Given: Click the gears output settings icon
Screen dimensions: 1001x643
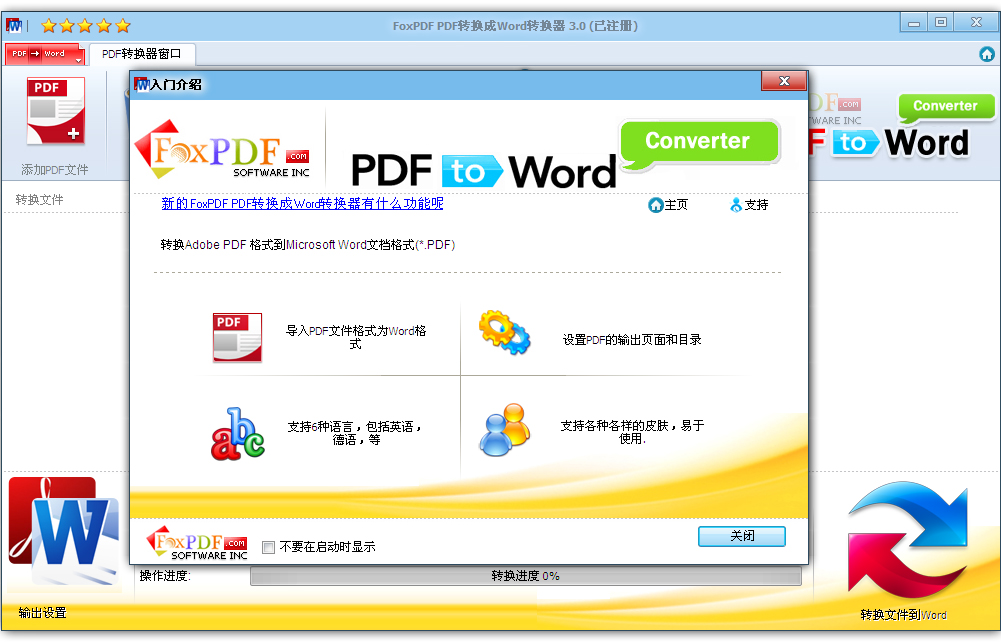Looking at the screenshot, I should pyautogui.click(x=504, y=332).
